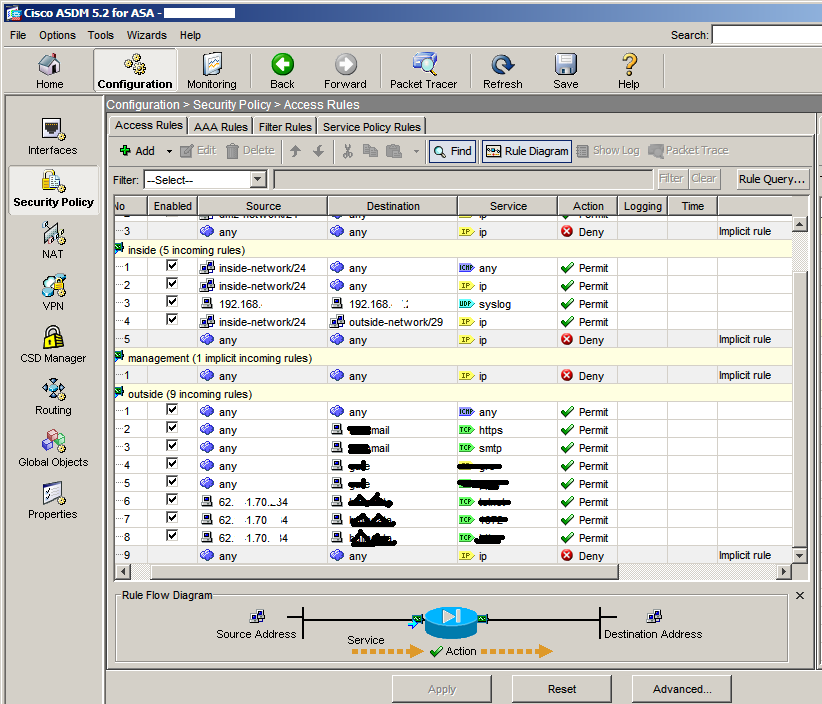The width and height of the screenshot is (822, 704).
Task: Click the Reset button
Action: point(561,689)
